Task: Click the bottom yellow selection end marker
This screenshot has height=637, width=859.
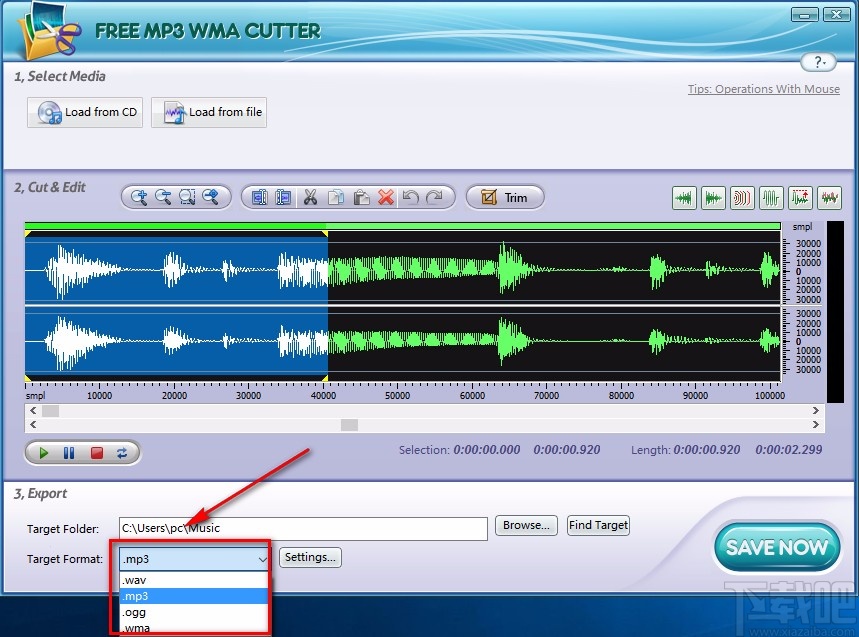Action: (x=325, y=378)
